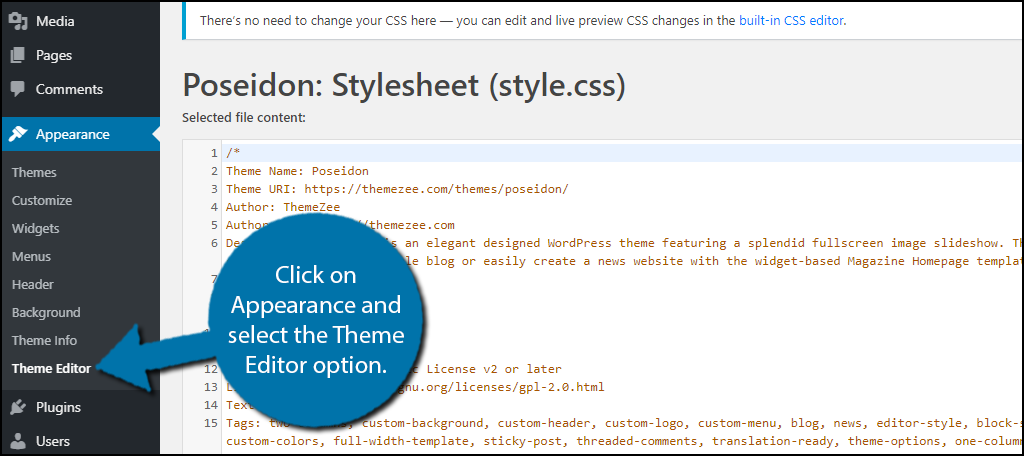Open the Background submenu link

(x=46, y=313)
